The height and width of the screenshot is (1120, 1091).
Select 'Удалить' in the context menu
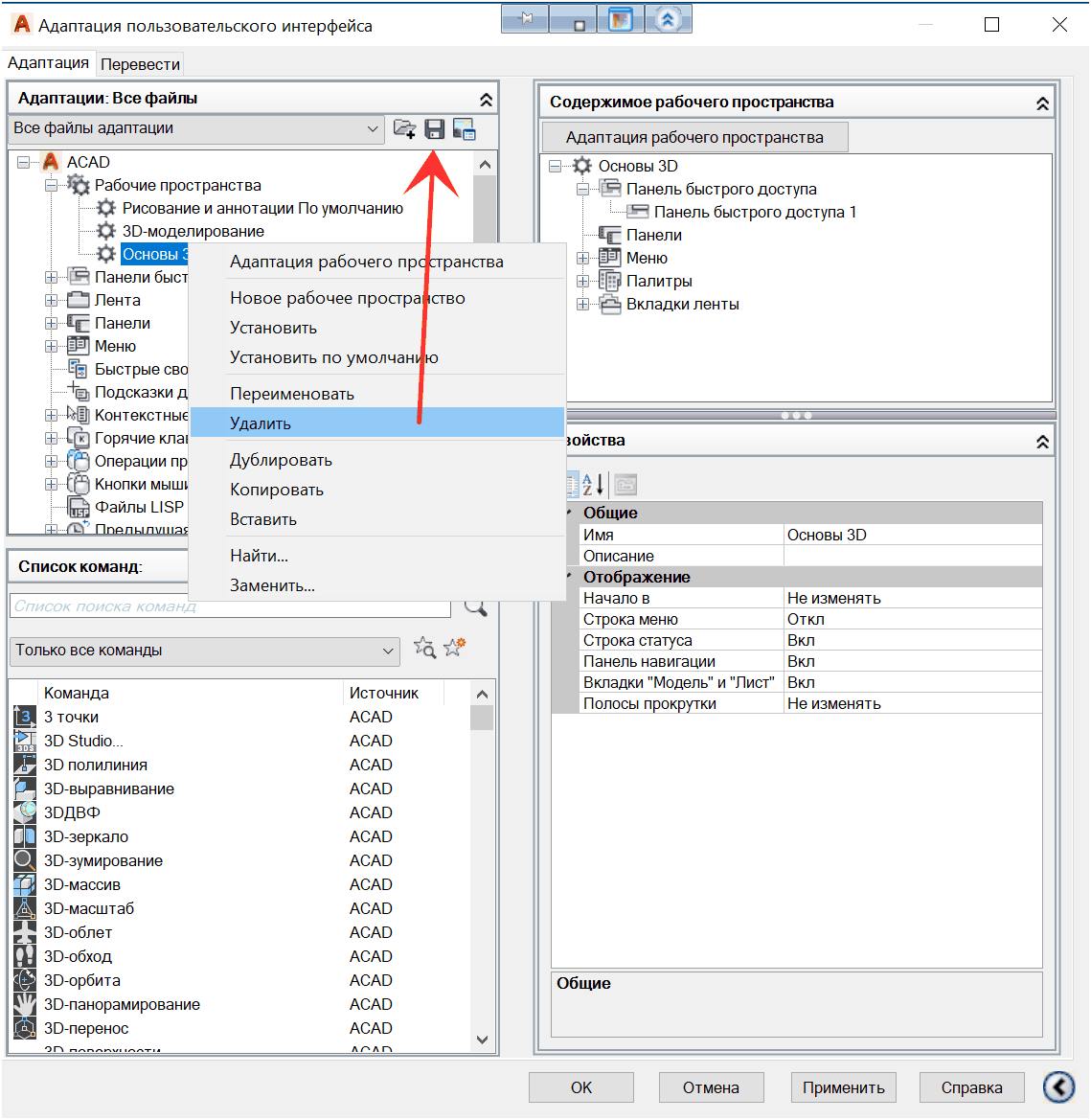click(x=261, y=423)
